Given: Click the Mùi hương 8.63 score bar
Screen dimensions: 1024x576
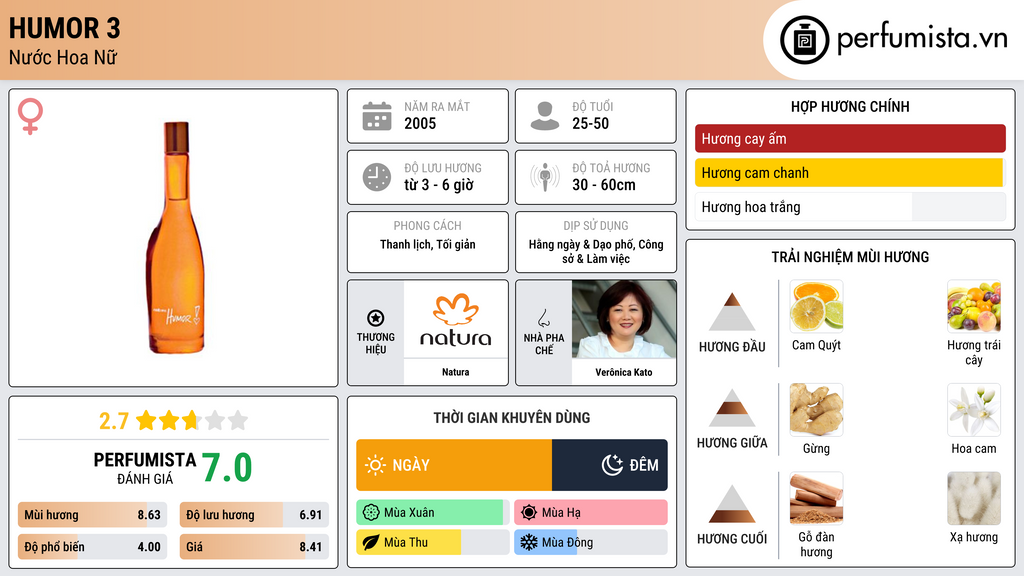Looking at the screenshot, I should coord(92,515).
